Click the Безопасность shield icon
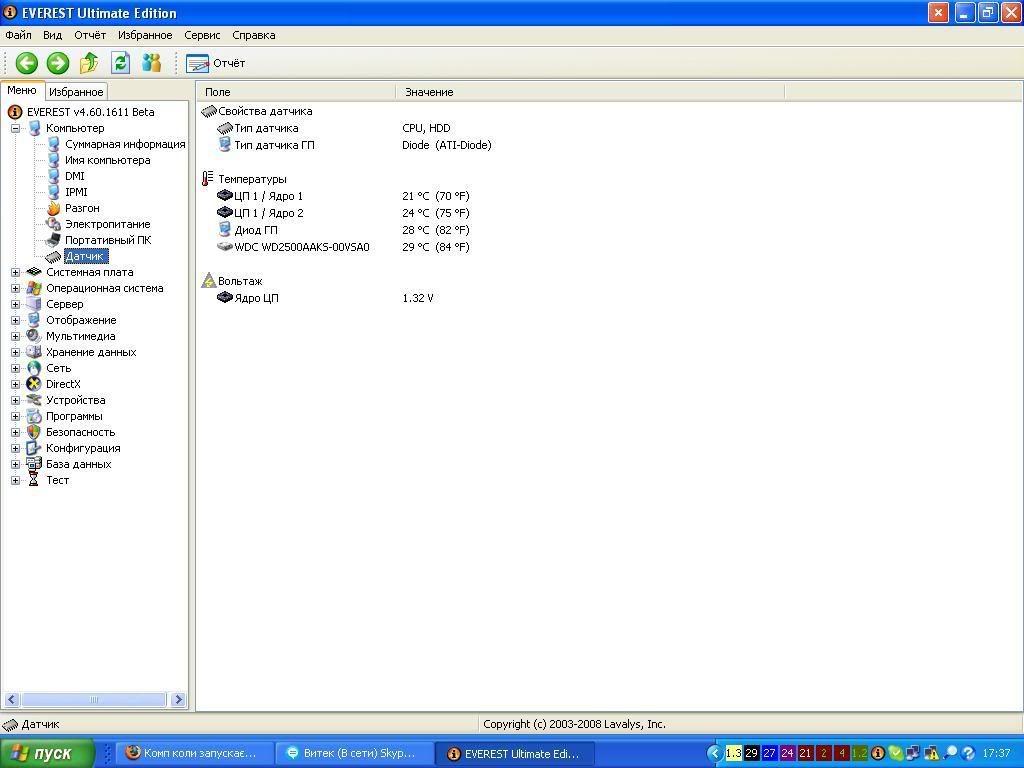This screenshot has width=1024, height=768. click(x=34, y=432)
